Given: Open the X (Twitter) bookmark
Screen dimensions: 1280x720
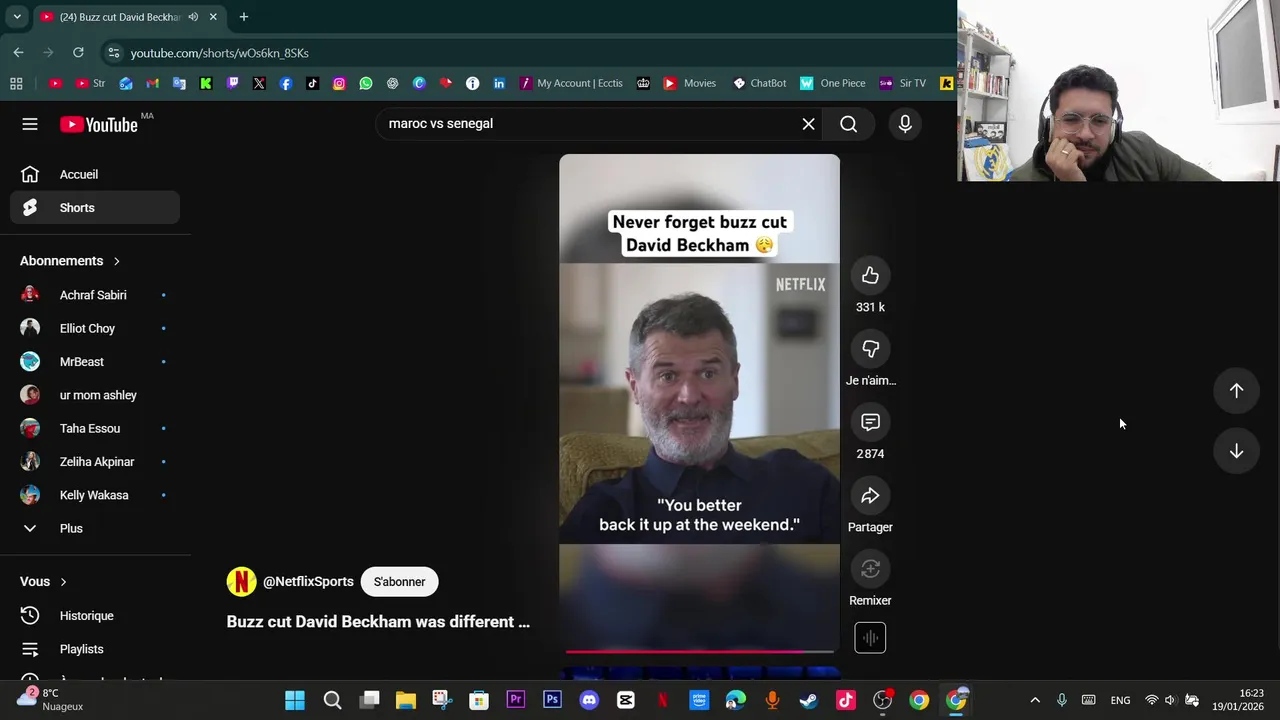Looking at the screenshot, I should (259, 83).
